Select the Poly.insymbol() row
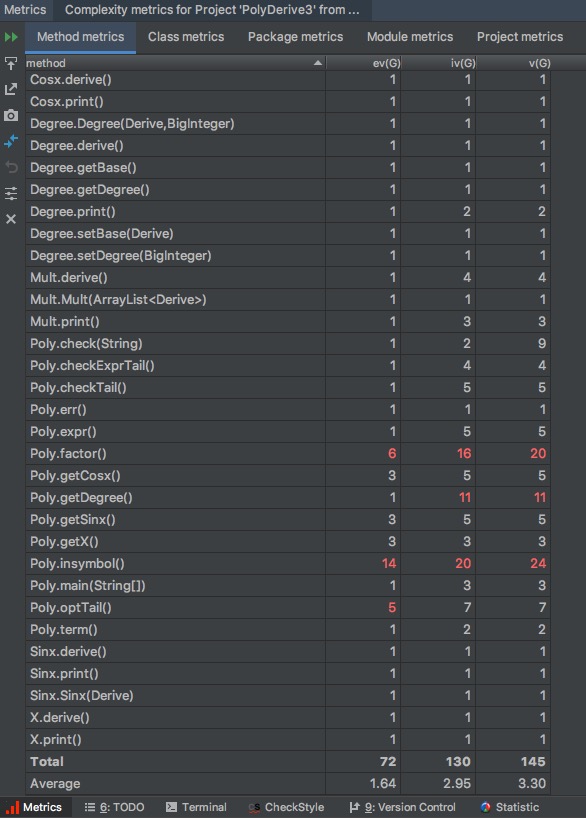Screen dimensions: 586x818 coord(288,563)
